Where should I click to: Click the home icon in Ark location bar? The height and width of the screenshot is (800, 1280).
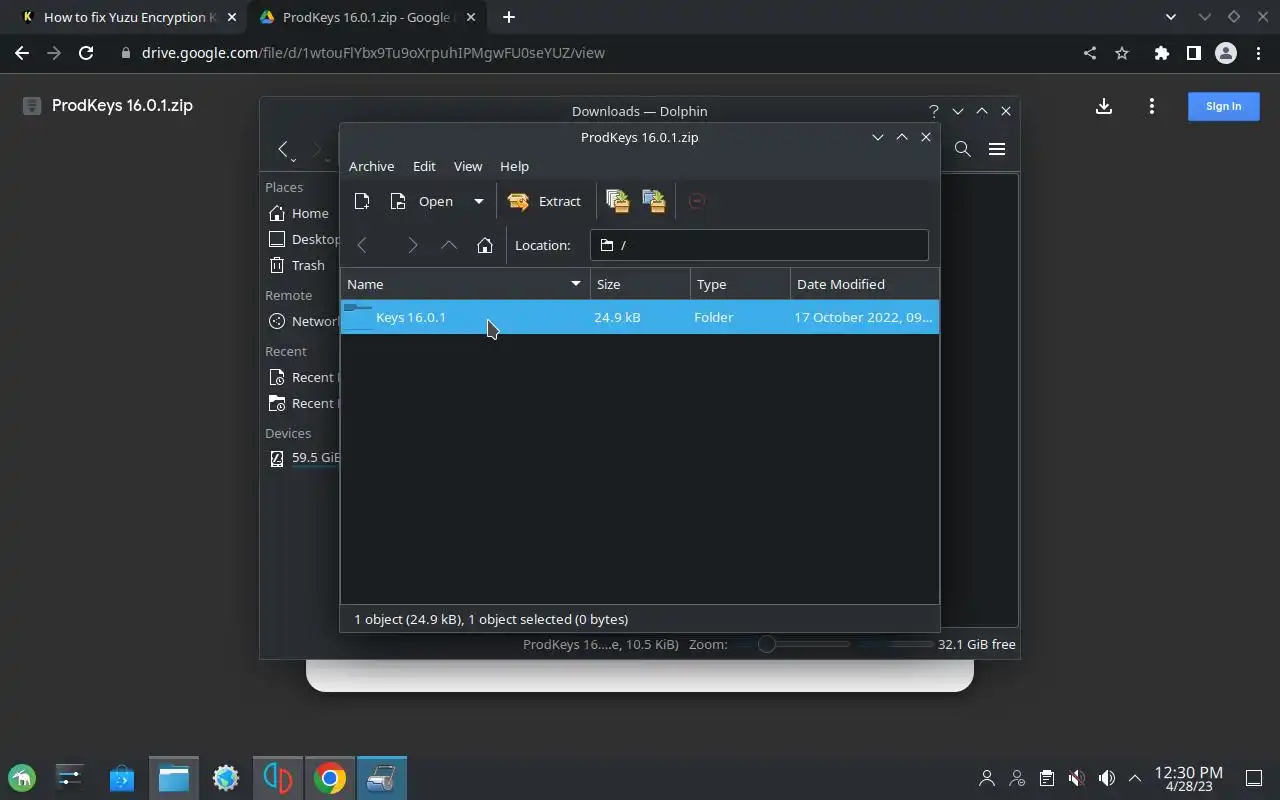click(485, 245)
